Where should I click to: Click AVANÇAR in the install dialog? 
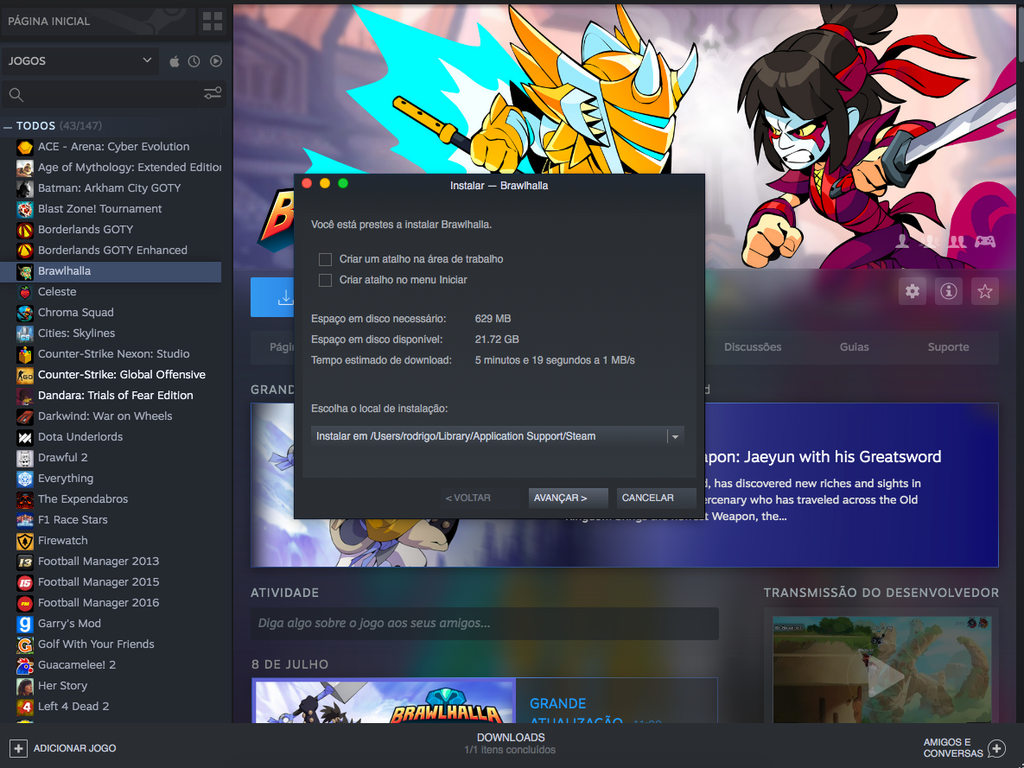568,498
